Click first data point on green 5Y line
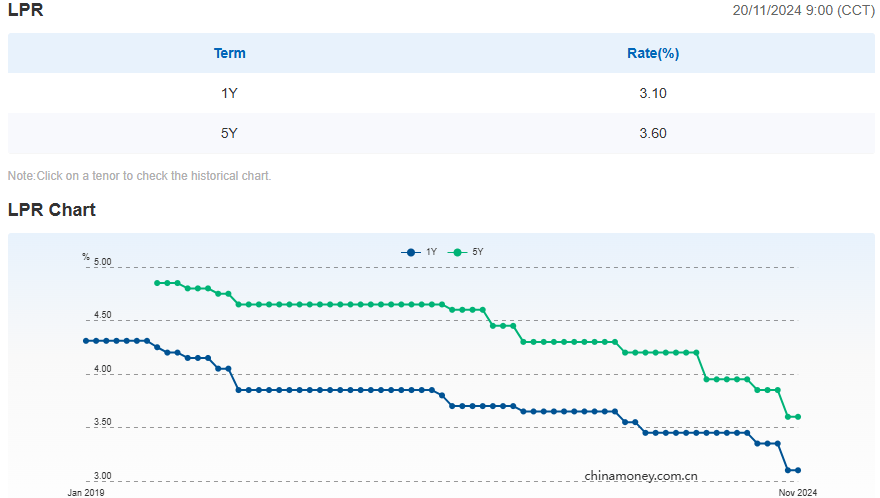Viewport: 880px width, 498px height. tap(157, 283)
